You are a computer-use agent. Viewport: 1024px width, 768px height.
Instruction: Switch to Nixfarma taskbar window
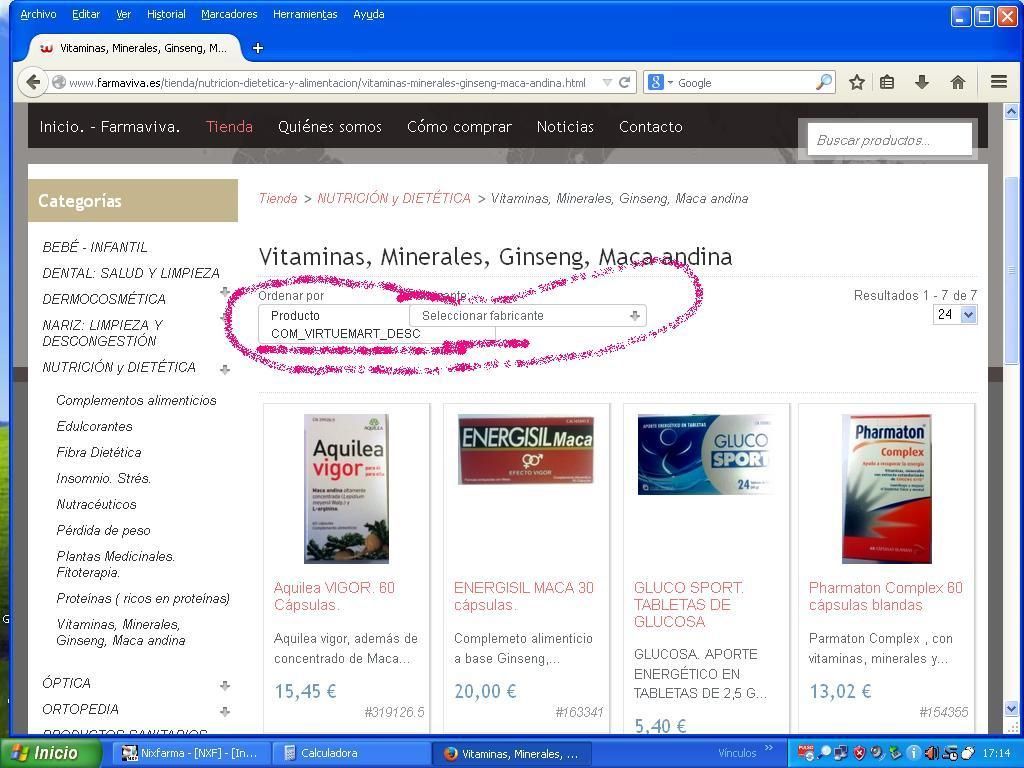click(x=189, y=754)
